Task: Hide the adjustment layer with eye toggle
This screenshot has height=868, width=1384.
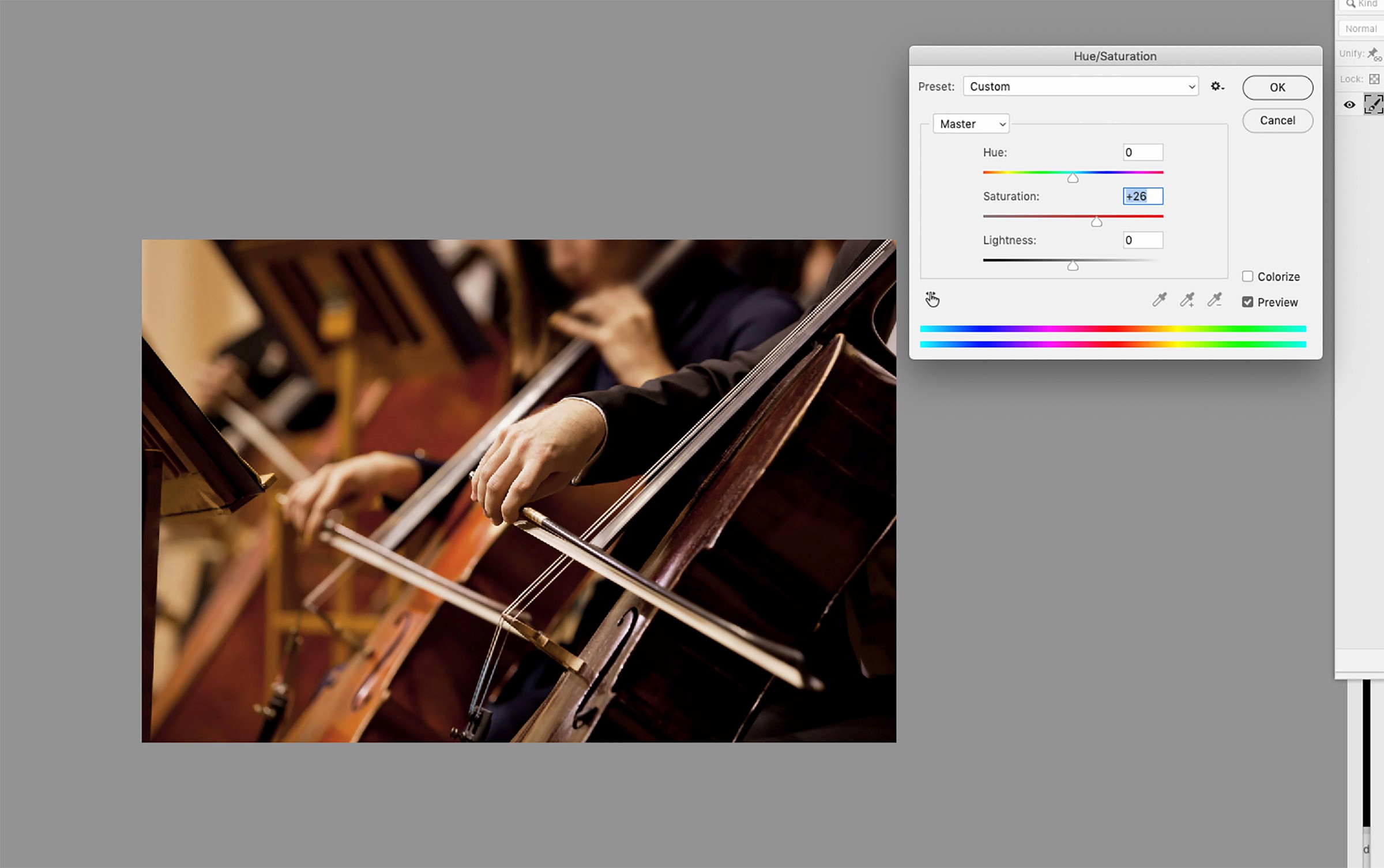Action: coord(1351,104)
